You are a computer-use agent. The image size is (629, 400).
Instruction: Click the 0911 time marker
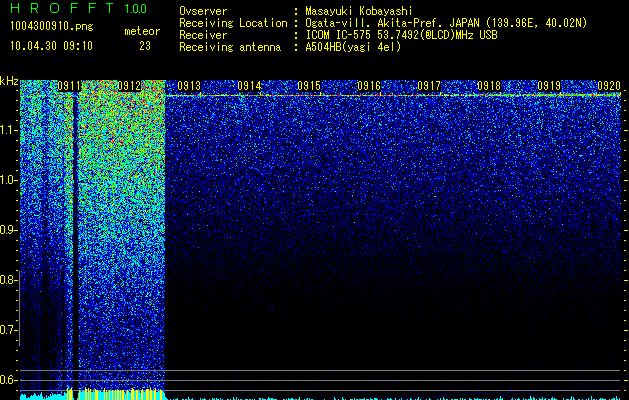click(69, 86)
